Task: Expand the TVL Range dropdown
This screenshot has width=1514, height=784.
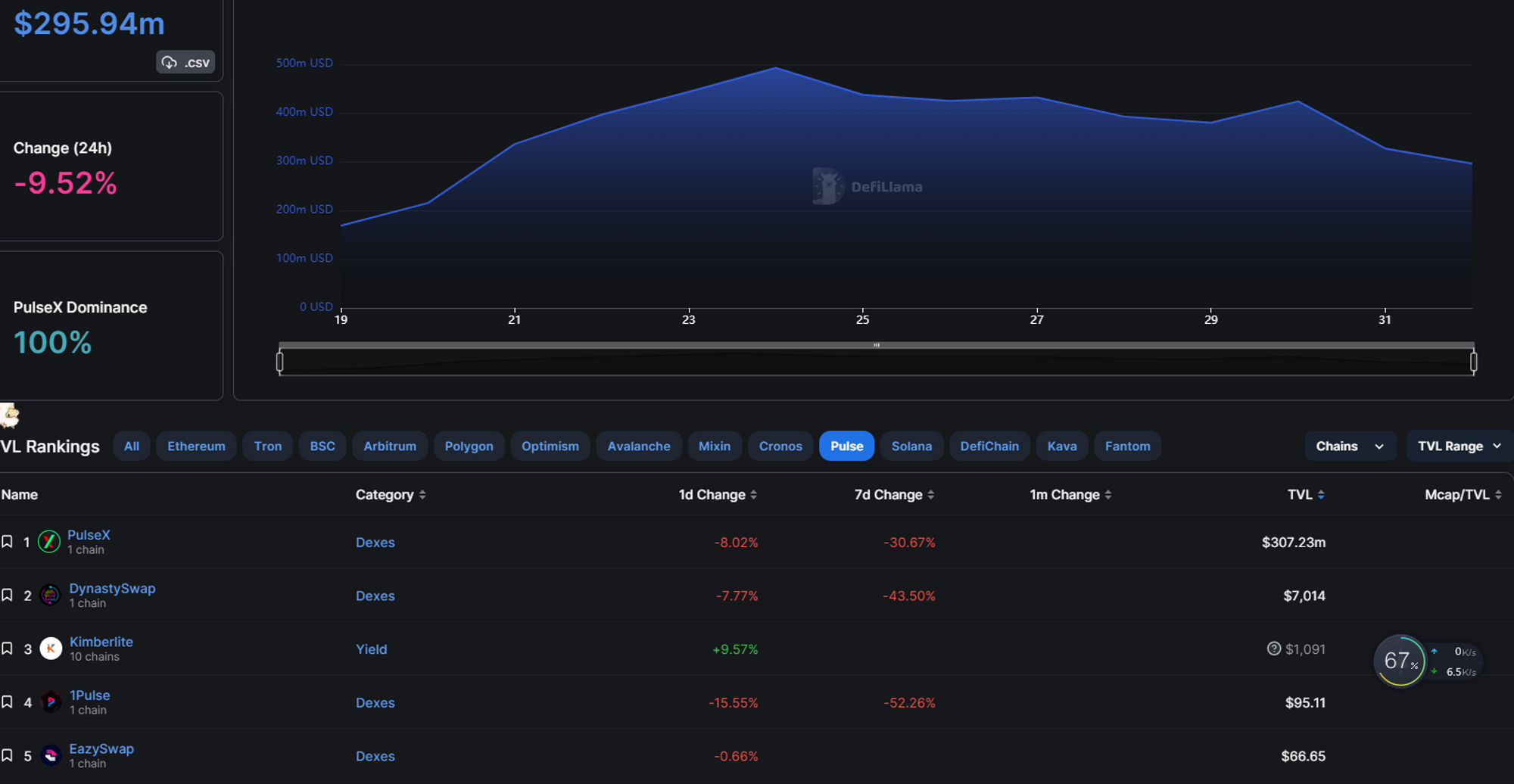Action: tap(1458, 446)
